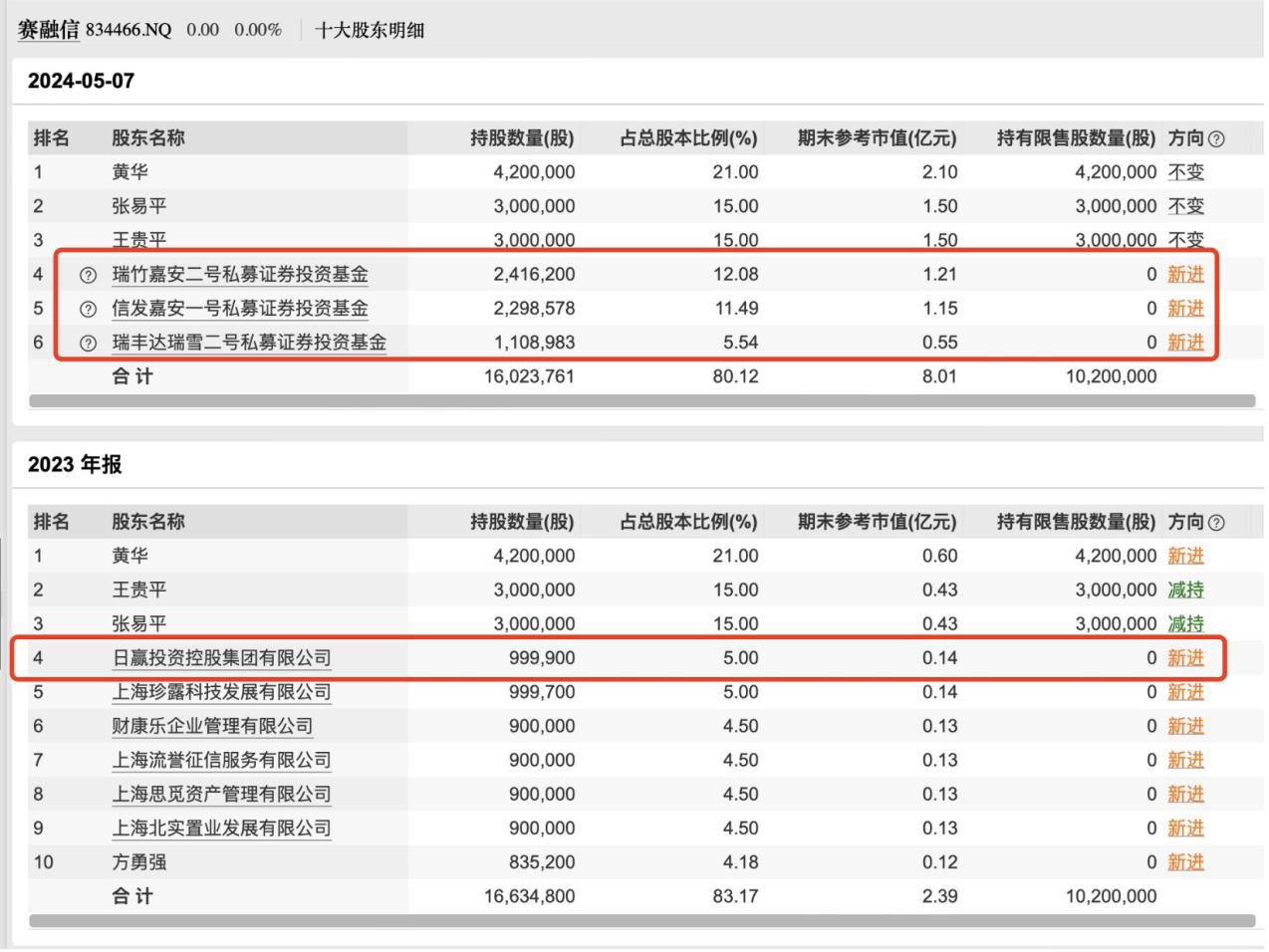
Task: Click horizontal scrollbar under 2024-05-07 table
Action: (x=642, y=400)
